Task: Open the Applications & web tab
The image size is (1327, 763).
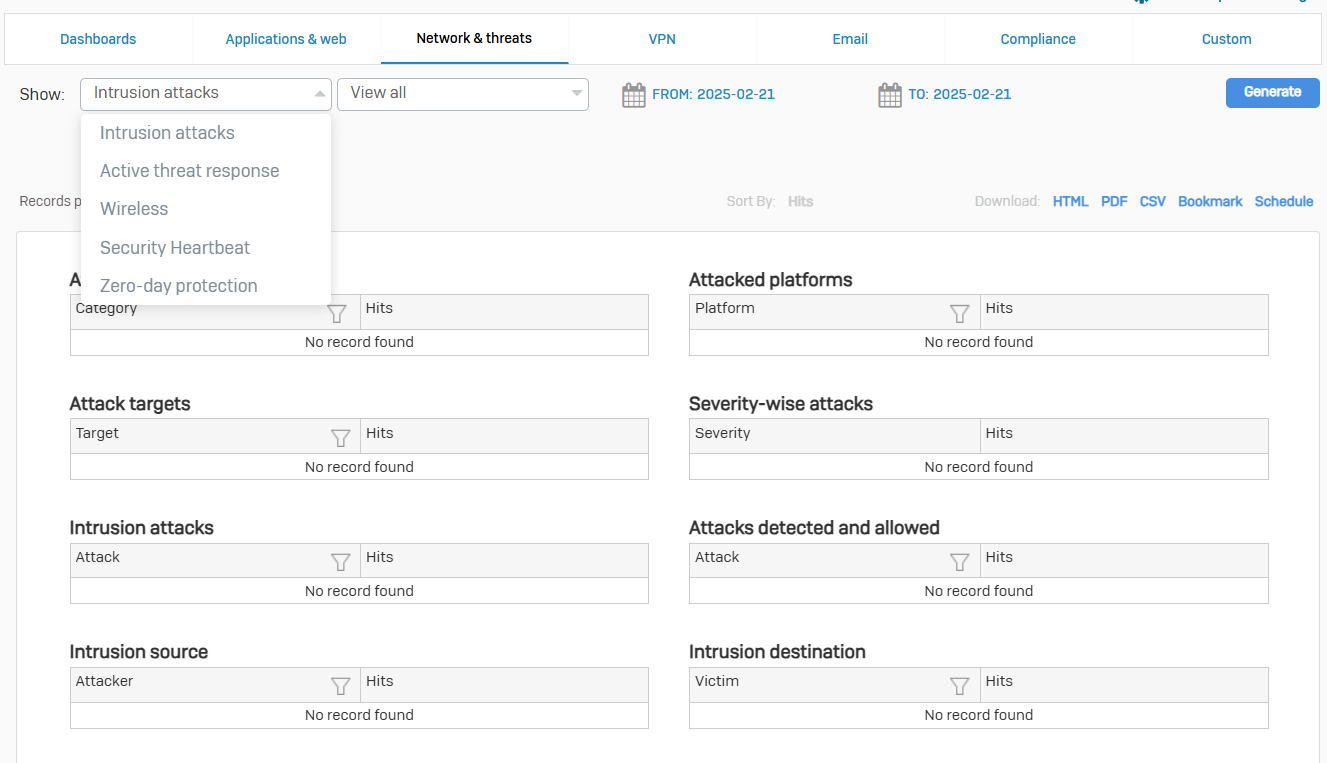Action: 286,39
